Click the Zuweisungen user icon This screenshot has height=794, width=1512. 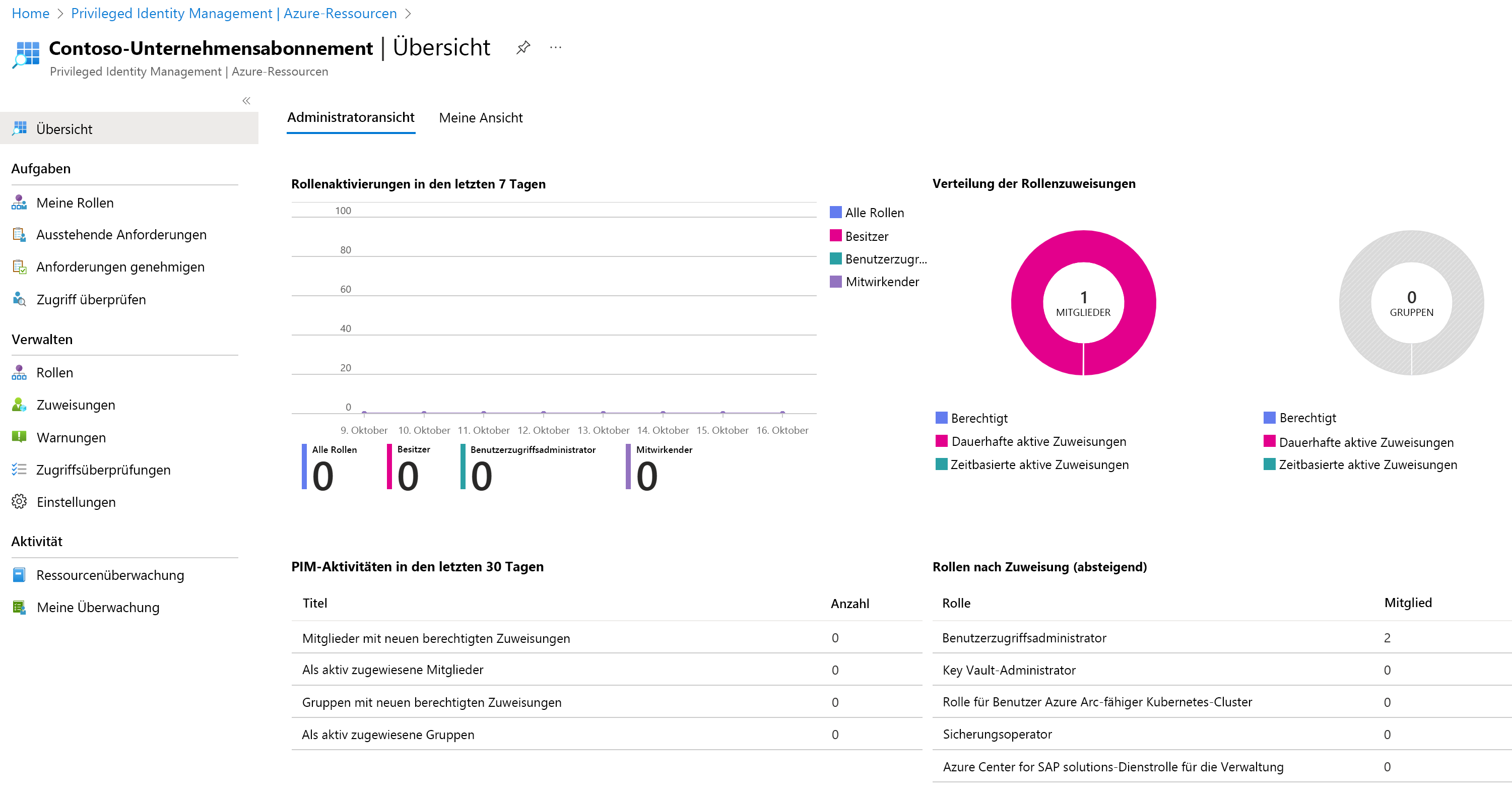pyautogui.click(x=19, y=405)
